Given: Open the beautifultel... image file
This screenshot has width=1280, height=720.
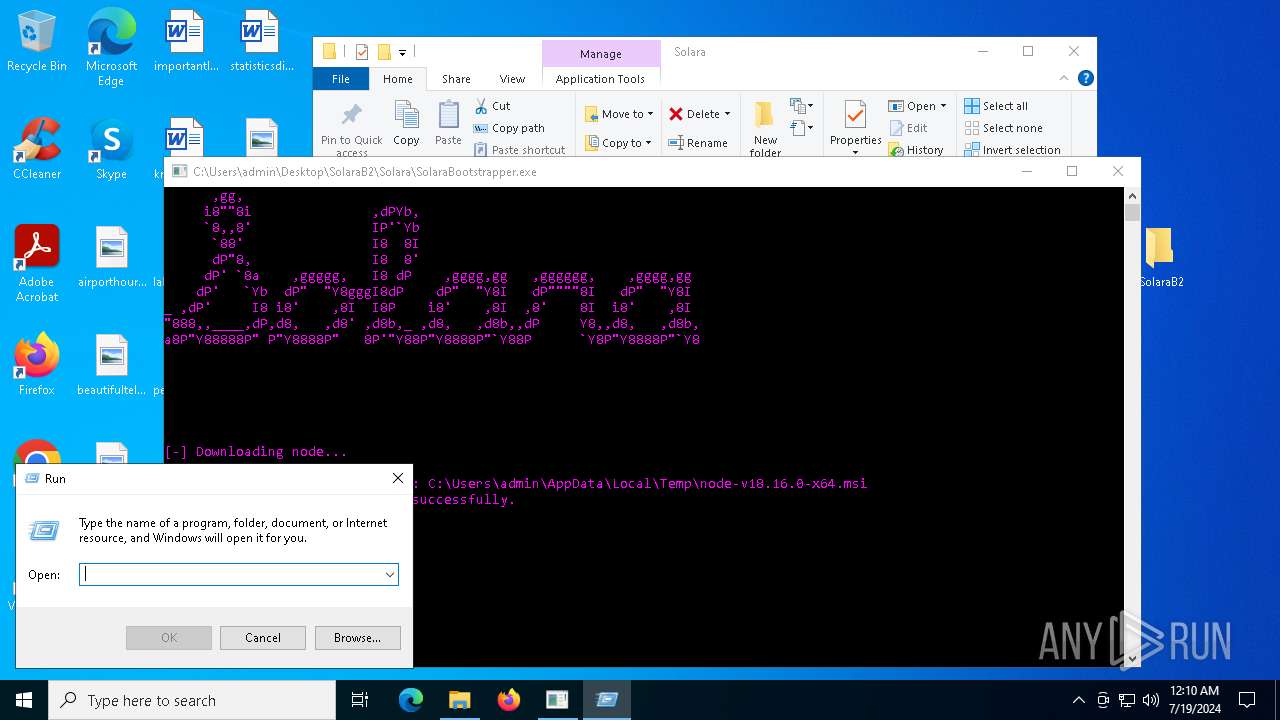Looking at the screenshot, I should click(111, 365).
